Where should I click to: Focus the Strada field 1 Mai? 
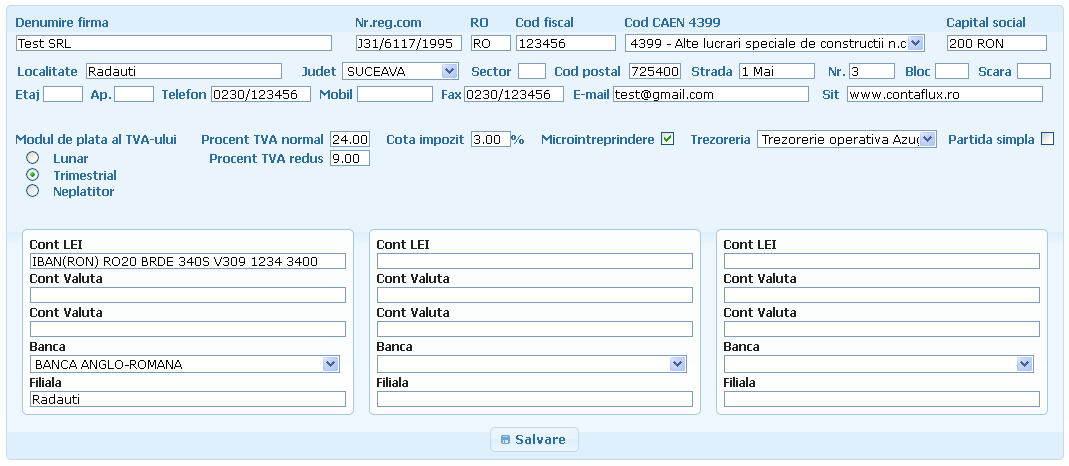click(777, 71)
